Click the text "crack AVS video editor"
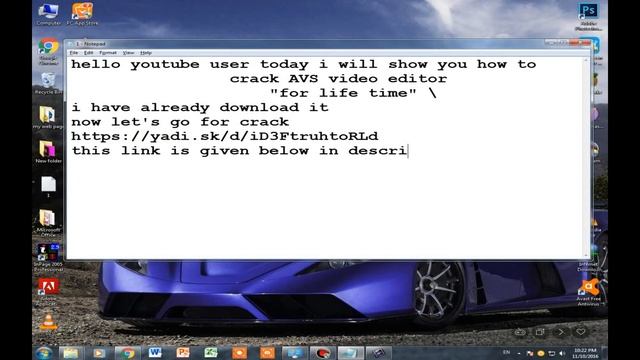This screenshot has width=640, height=360. (338, 78)
